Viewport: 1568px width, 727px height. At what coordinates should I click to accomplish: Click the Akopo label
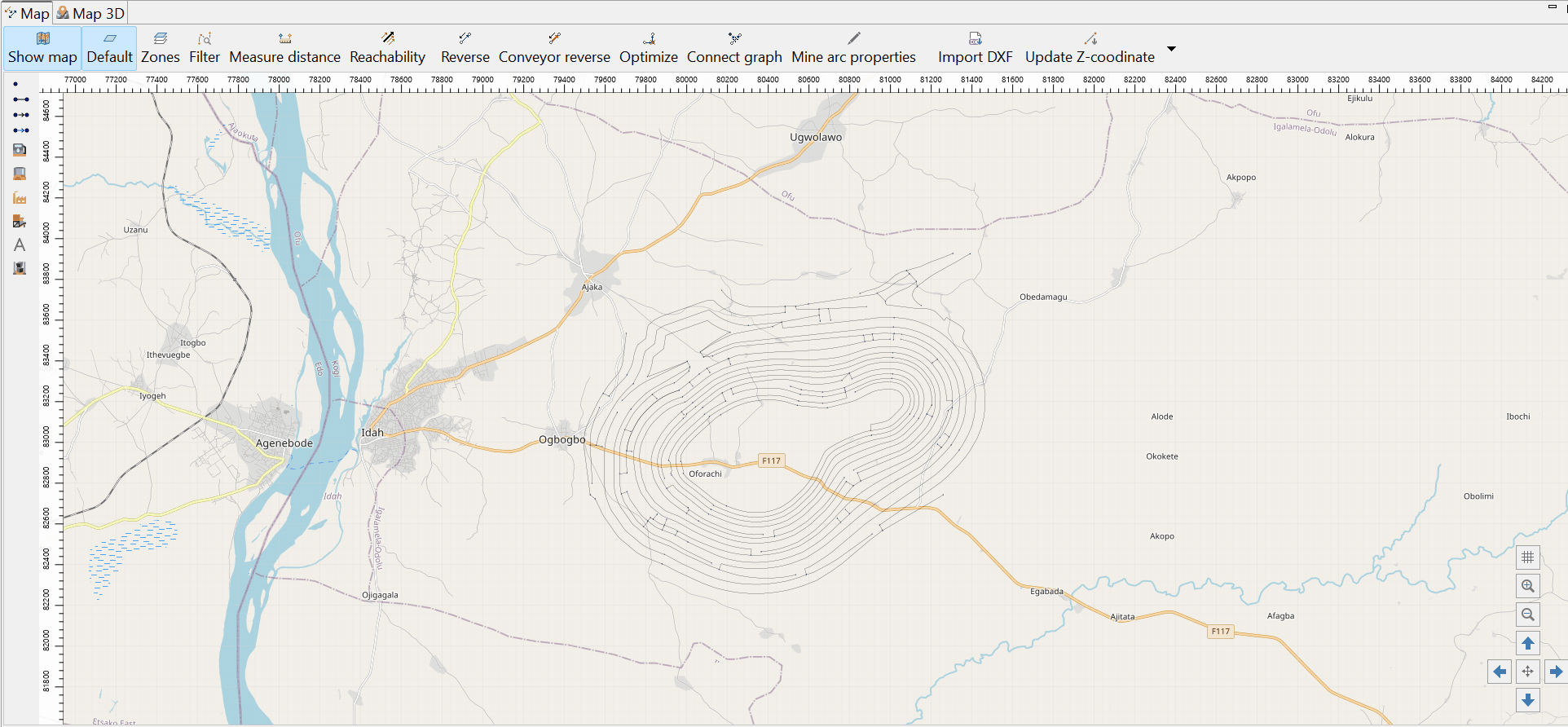point(1162,536)
